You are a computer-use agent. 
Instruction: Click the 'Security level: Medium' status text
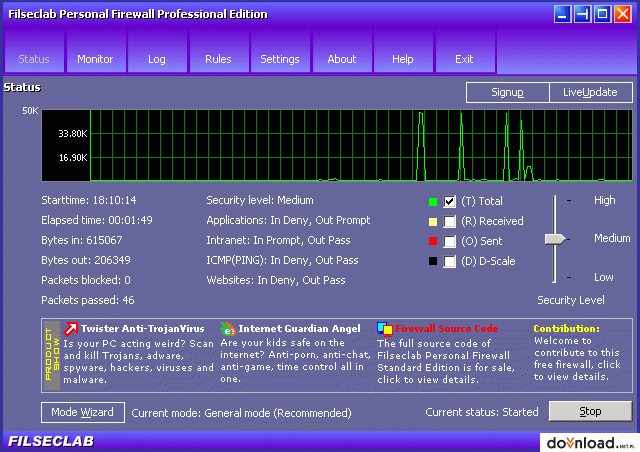pos(260,200)
